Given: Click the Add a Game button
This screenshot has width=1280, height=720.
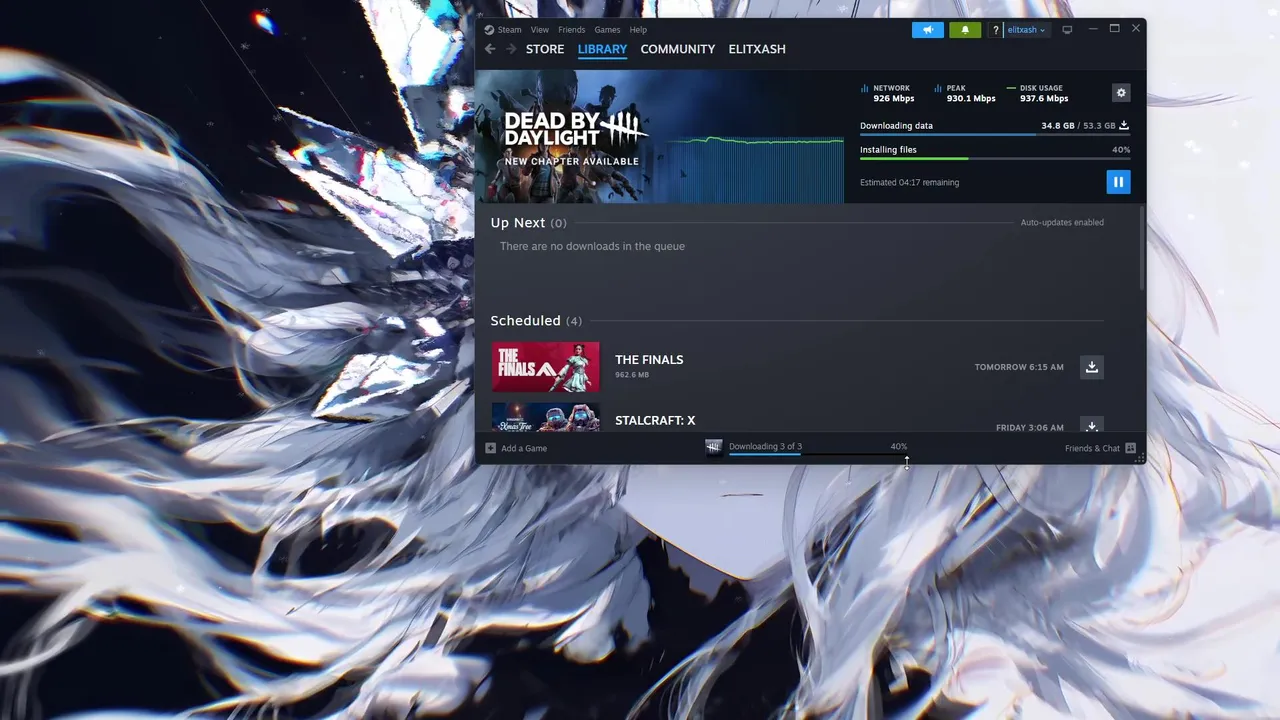Looking at the screenshot, I should coord(516,448).
